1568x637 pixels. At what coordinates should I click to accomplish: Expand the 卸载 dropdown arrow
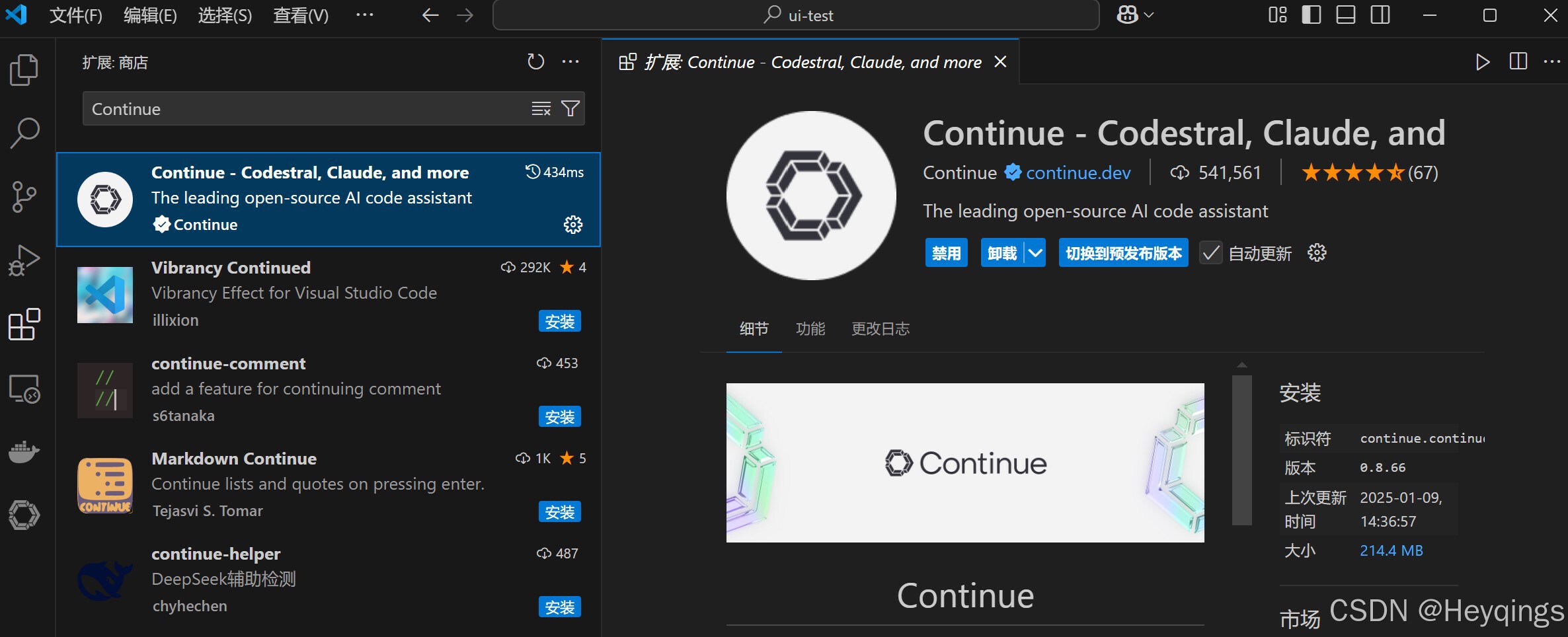click(1035, 253)
